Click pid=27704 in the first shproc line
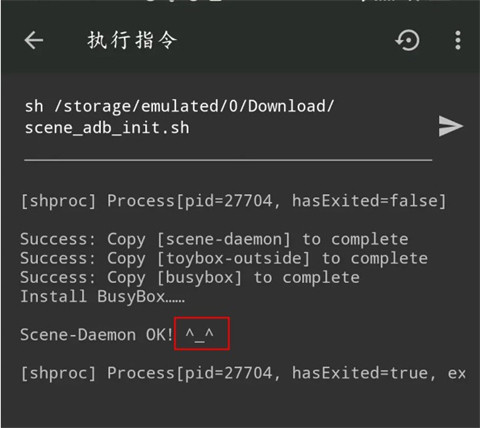 coord(228,201)
